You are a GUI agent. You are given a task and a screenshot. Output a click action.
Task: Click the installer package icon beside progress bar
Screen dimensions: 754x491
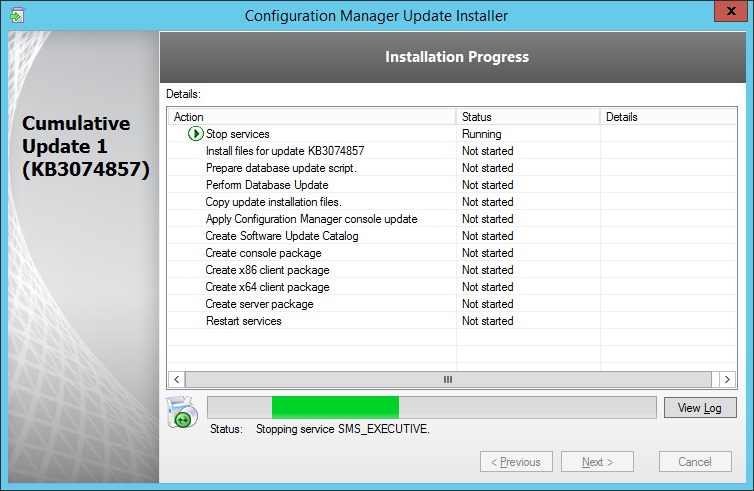pyautogui.click(x=181, y=411)
